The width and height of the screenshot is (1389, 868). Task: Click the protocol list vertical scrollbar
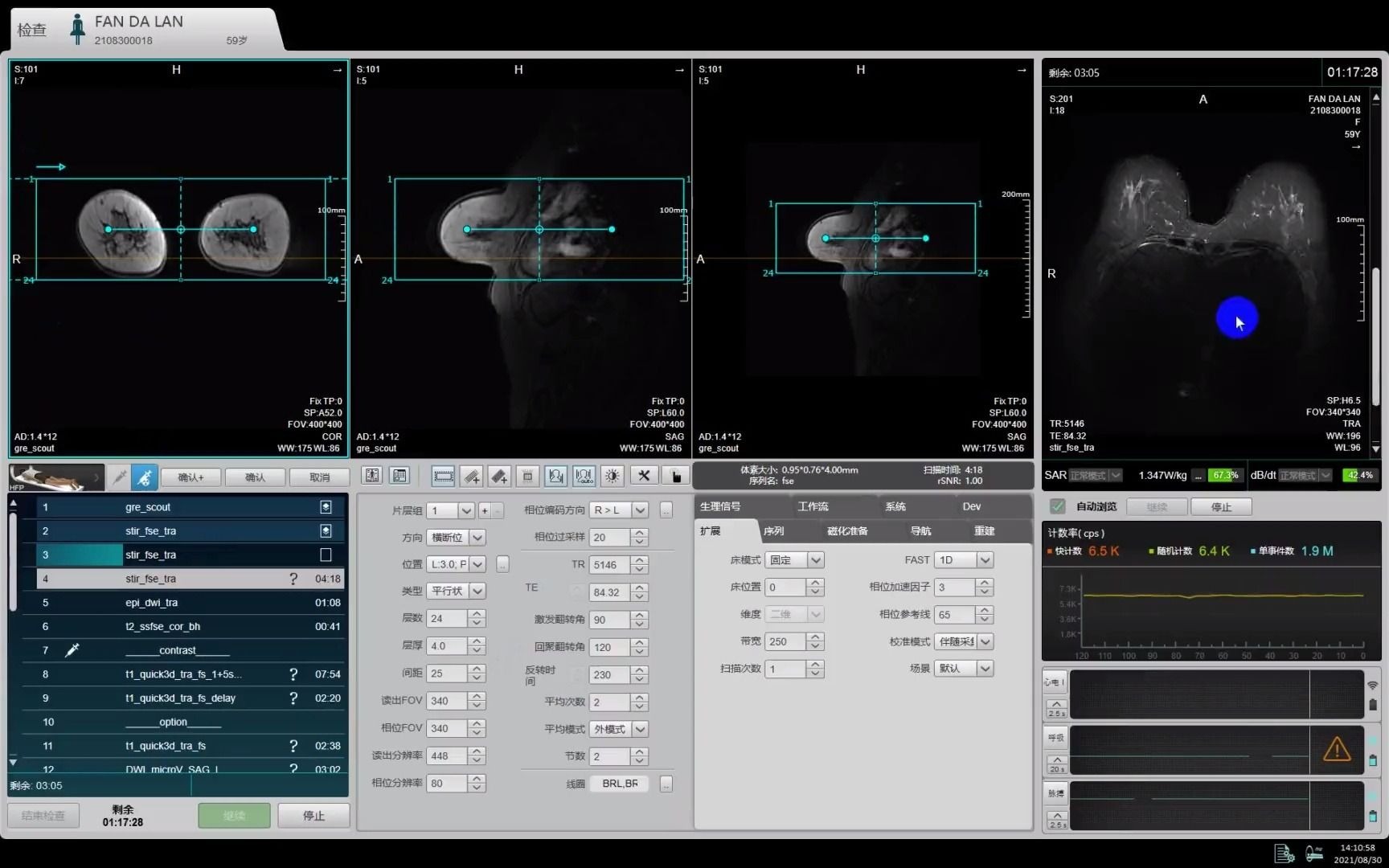click(13, 563)
